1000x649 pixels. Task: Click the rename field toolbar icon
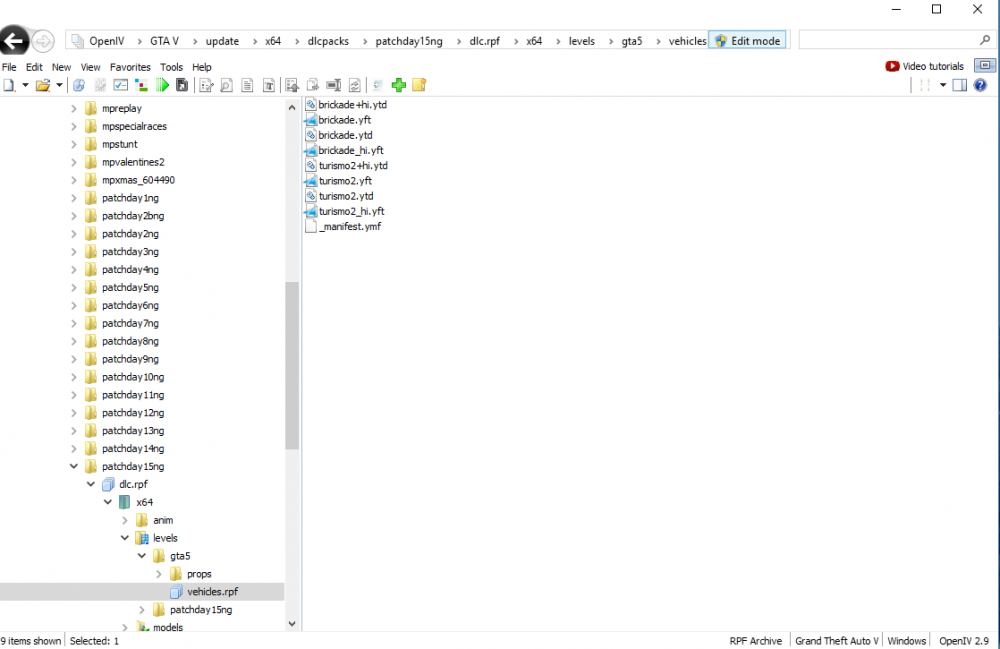(x=334, y=85)
